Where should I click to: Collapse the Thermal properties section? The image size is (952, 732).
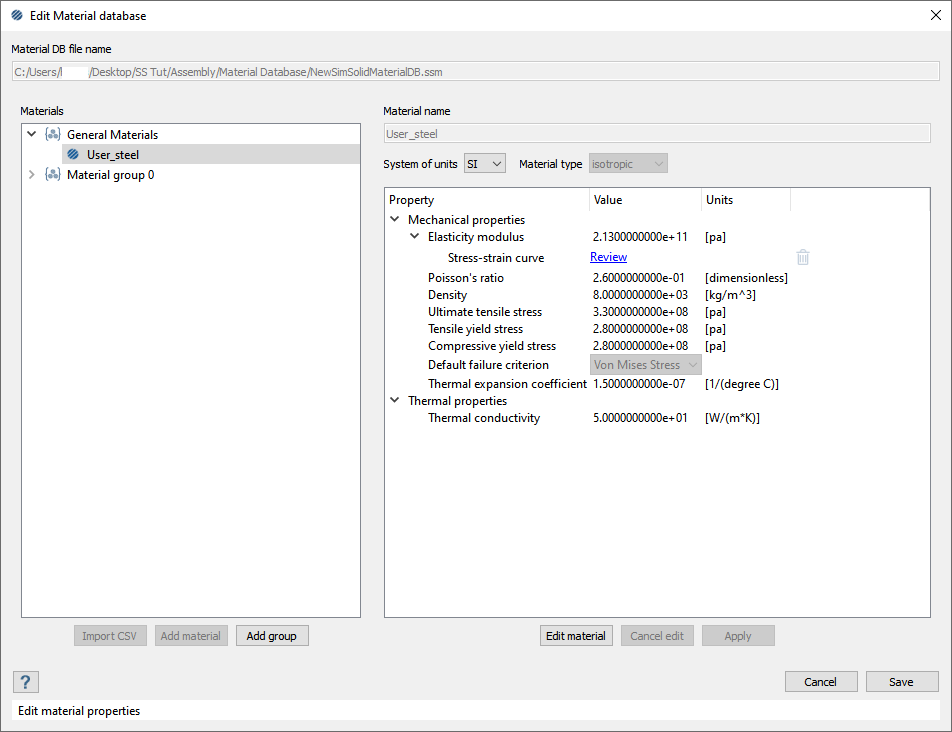coord(395,401)
